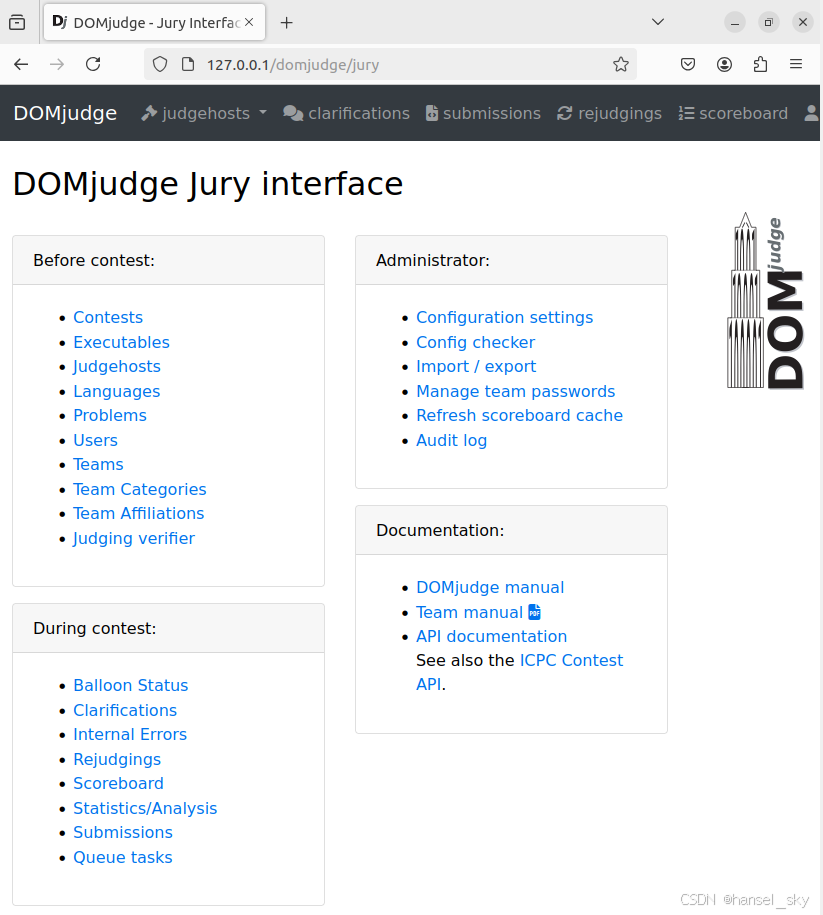This screenshot has width=823, height=915.
Task: Bookmark this page with the star icon
Action: (620, 64)
